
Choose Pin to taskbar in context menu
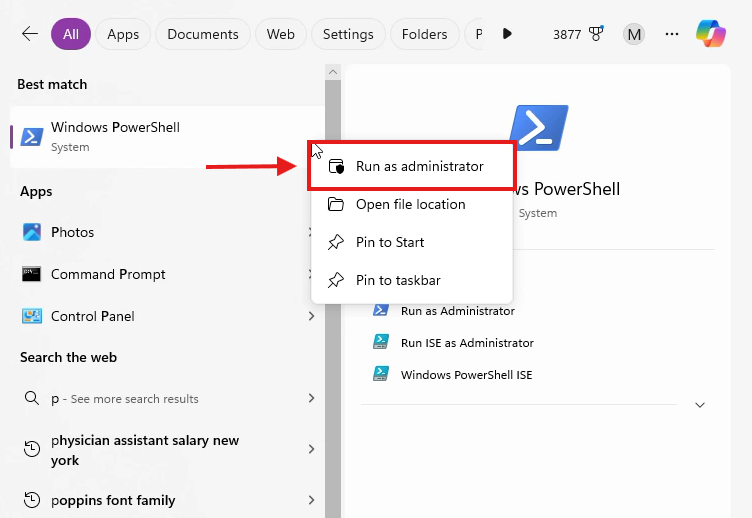point(412,280)
